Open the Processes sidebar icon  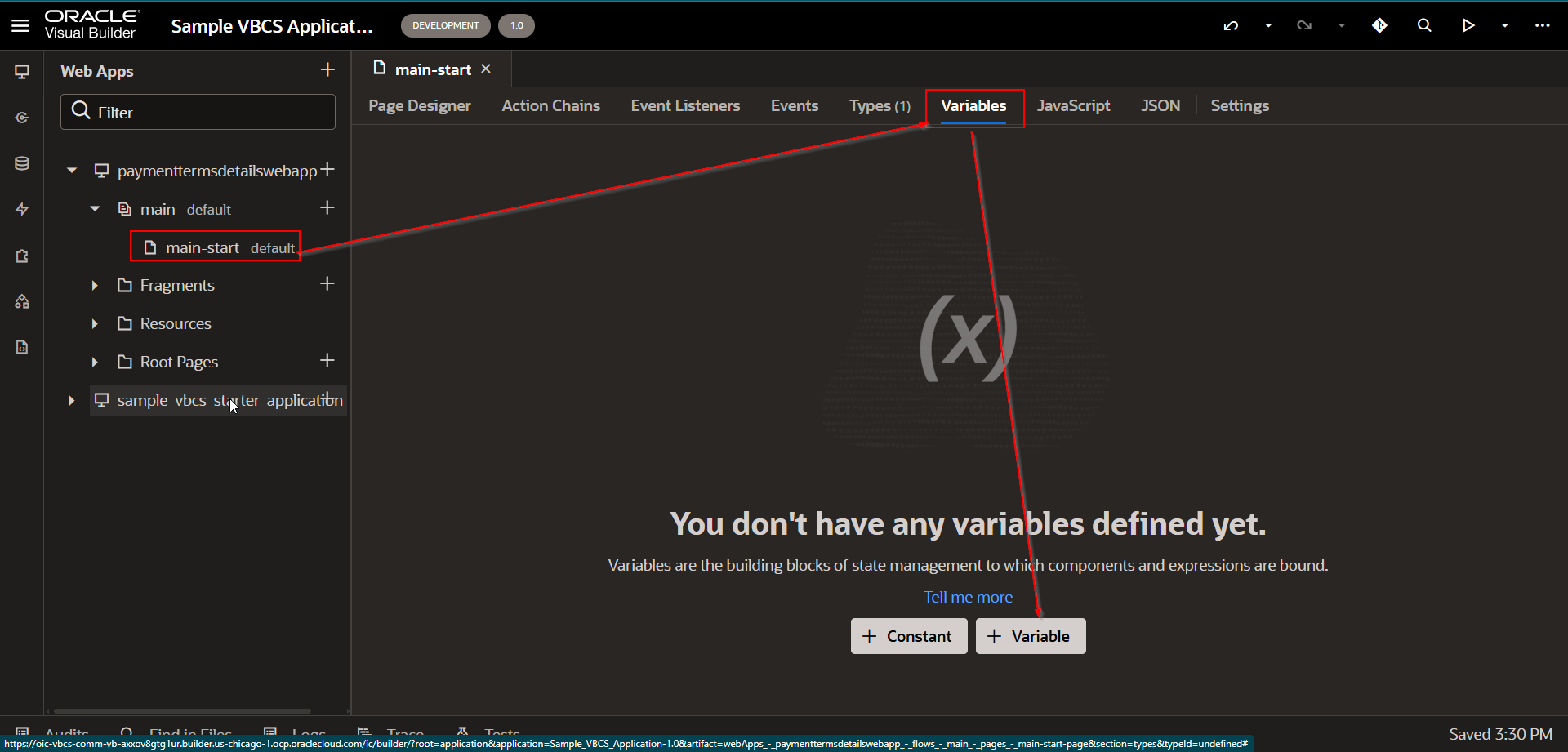(22, 301)
